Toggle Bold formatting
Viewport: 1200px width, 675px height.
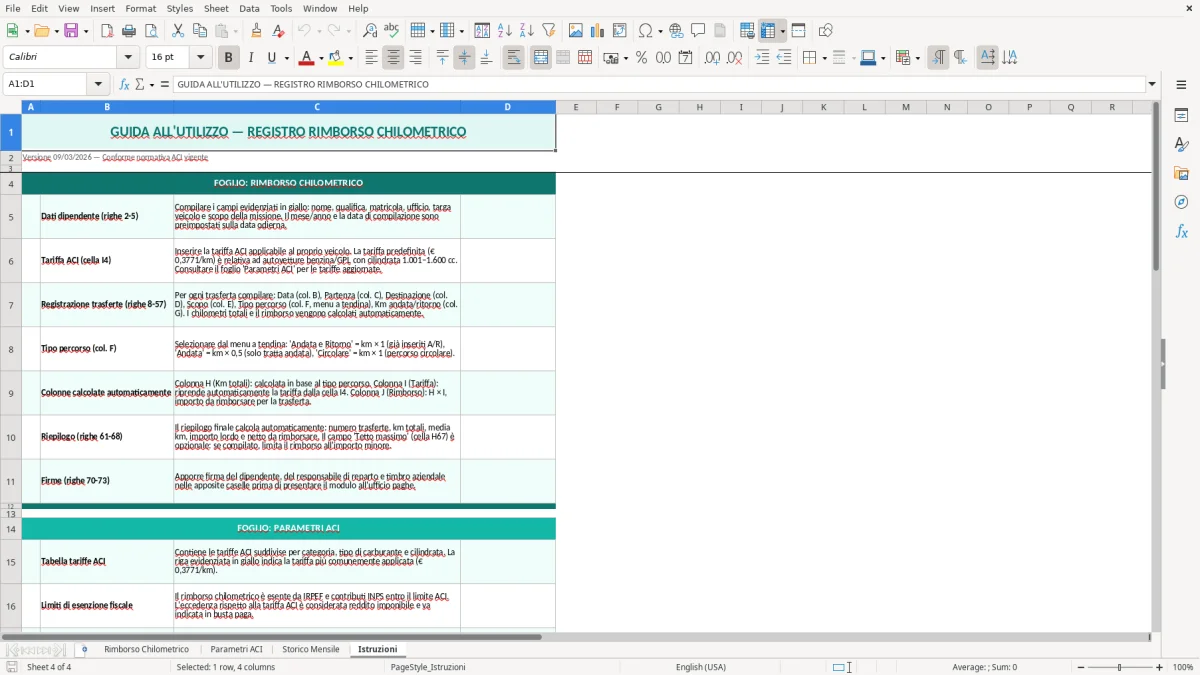click(x=228, y=58)
